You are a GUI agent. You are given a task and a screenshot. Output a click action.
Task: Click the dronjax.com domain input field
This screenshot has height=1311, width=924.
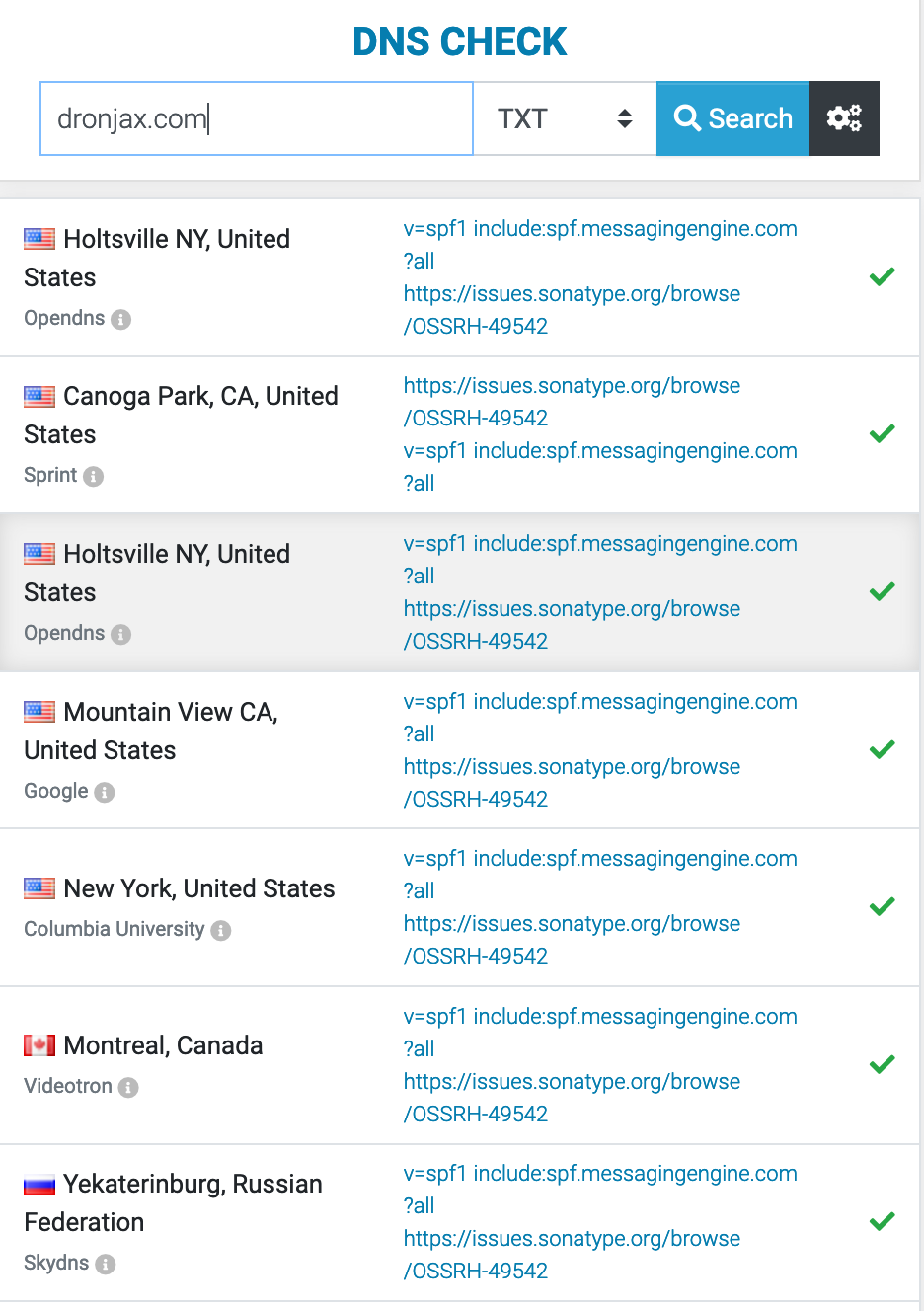[x=256, y=118]
